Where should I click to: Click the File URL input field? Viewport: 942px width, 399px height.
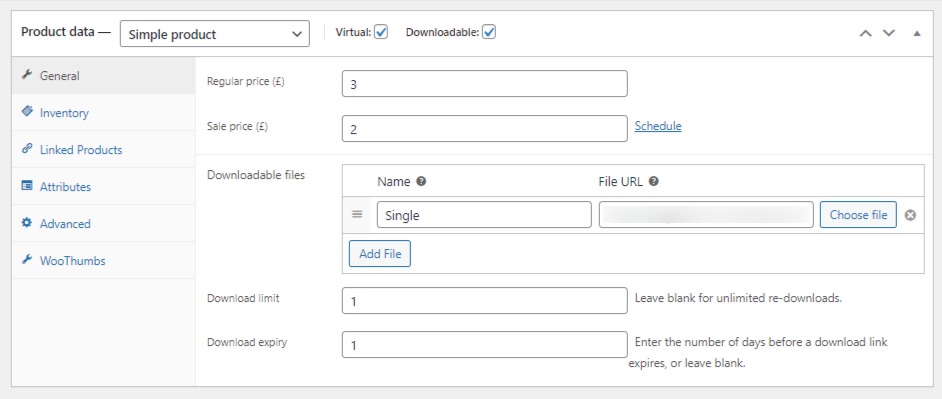click(706, 215)
